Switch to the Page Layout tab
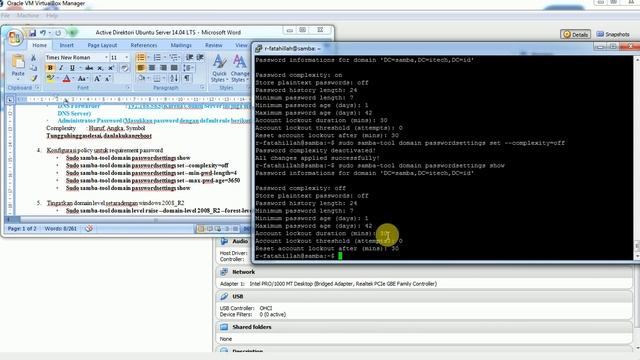 pos(102,45)
